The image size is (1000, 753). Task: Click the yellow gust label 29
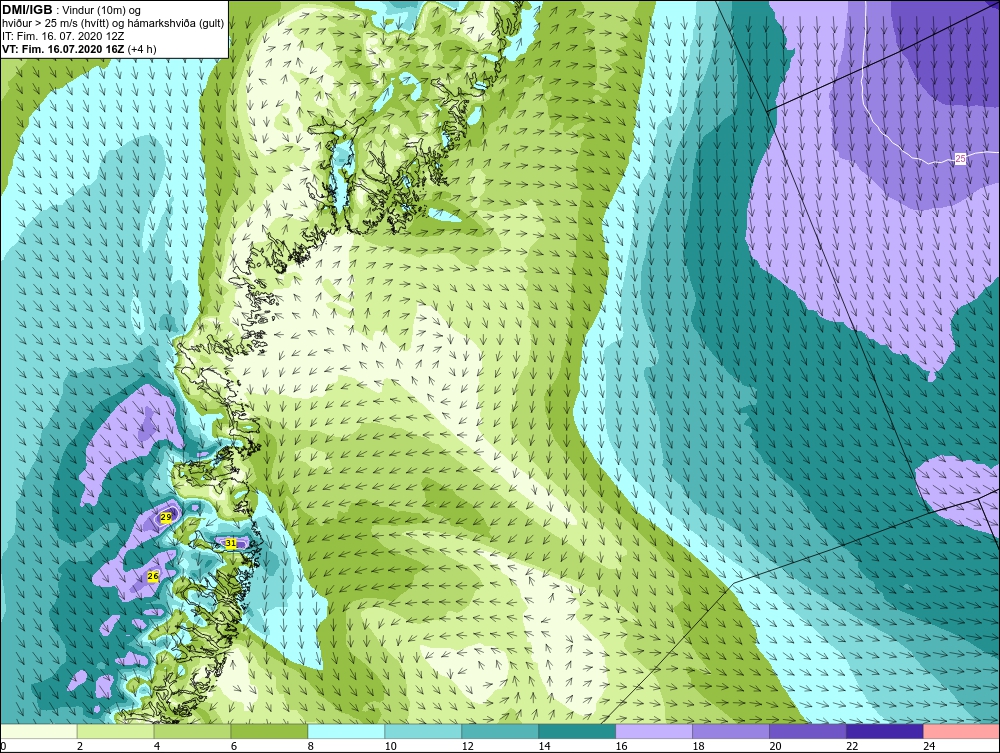coord(166,517)
